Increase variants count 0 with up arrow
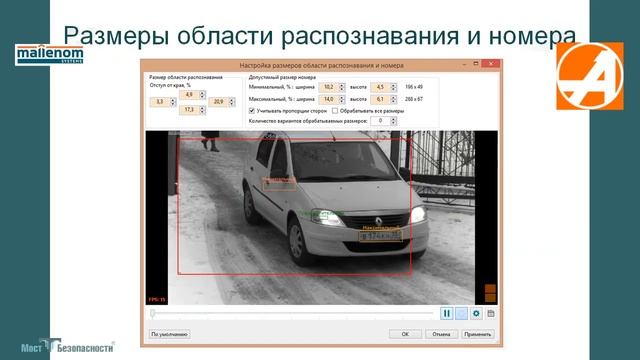 pyautogui.click(x=393, y=119)
